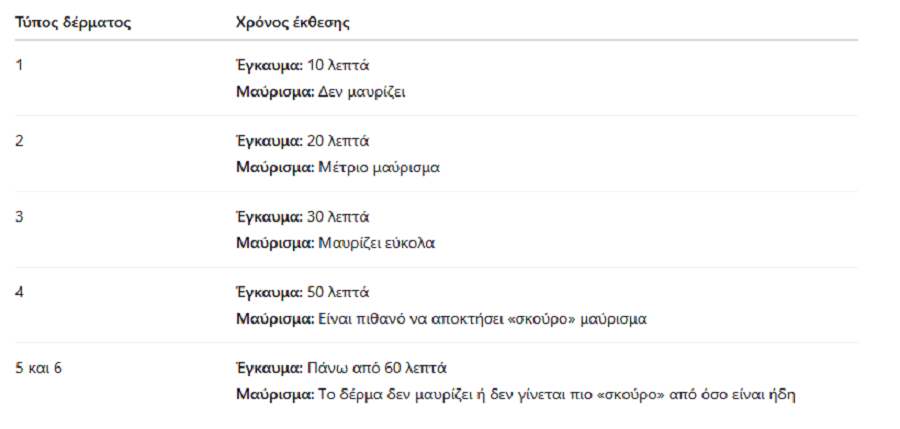Viewport: 900px width, 429px height.
Task: Click the 'Έγκαυμα: 30 λεπτά' text
Action: (x=302, y=217)
